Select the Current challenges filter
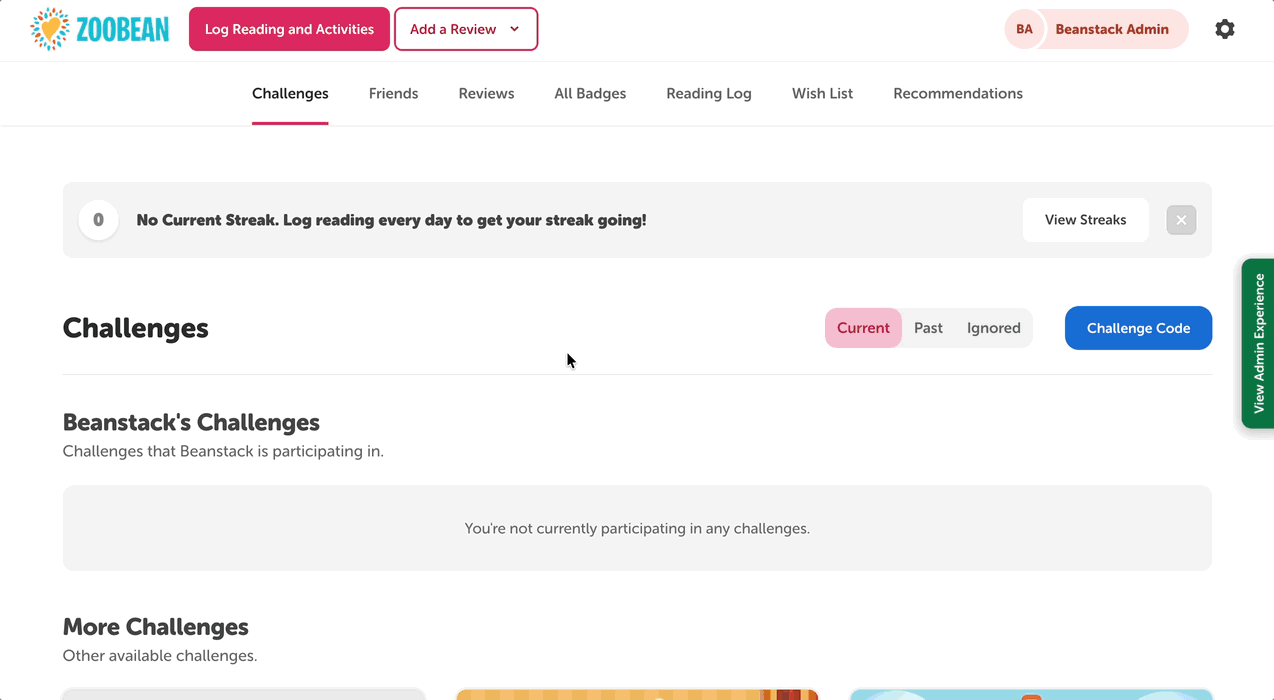The width and height of the screenshot is (1274, 700). click(863, 327)
